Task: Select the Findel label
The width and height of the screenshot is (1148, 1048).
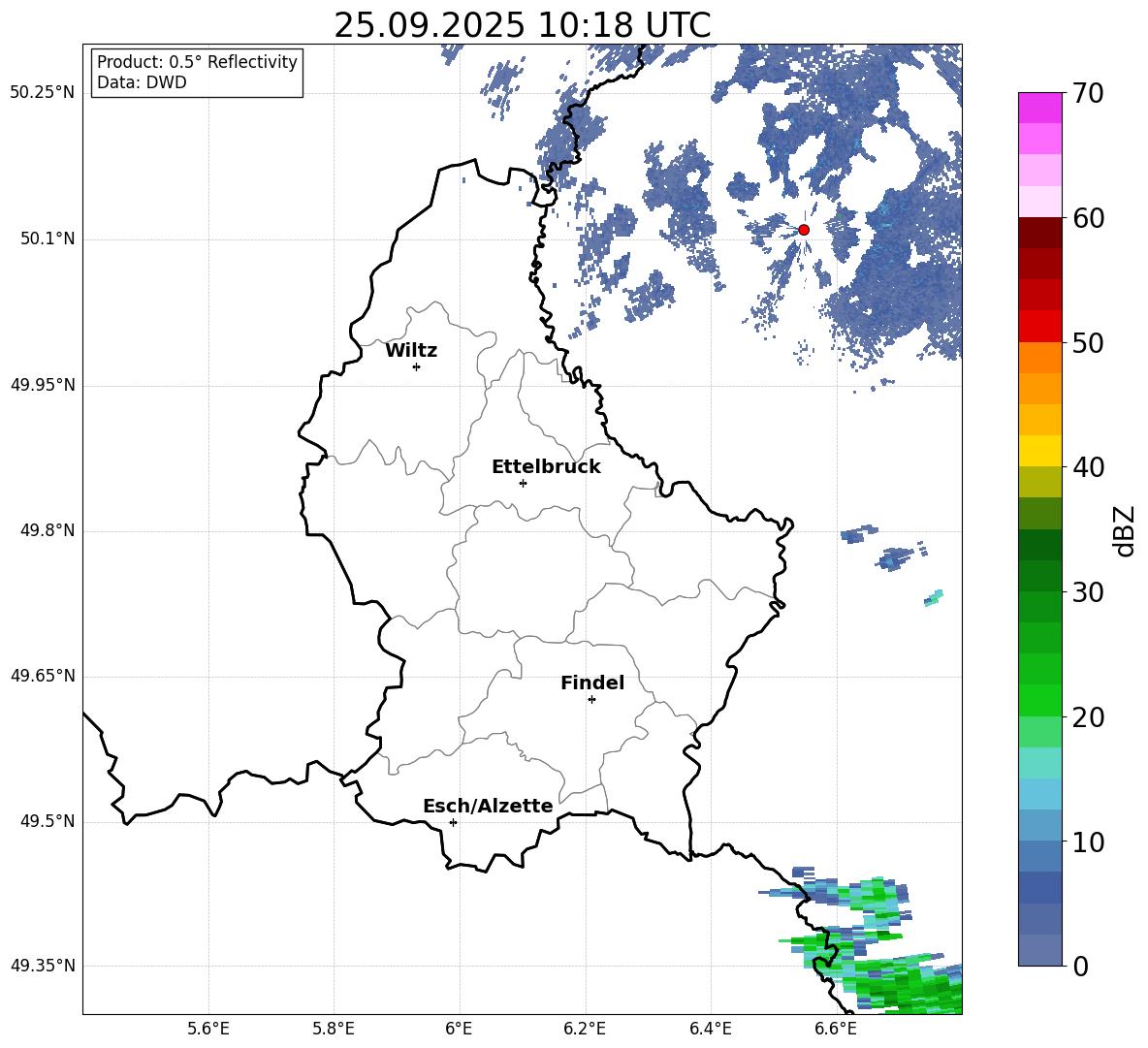Action: coord(592,683)
